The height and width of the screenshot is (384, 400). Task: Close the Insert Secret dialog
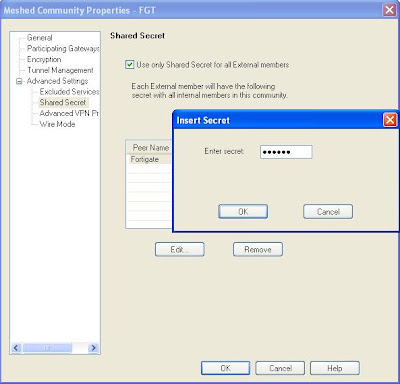click(390, 120)
